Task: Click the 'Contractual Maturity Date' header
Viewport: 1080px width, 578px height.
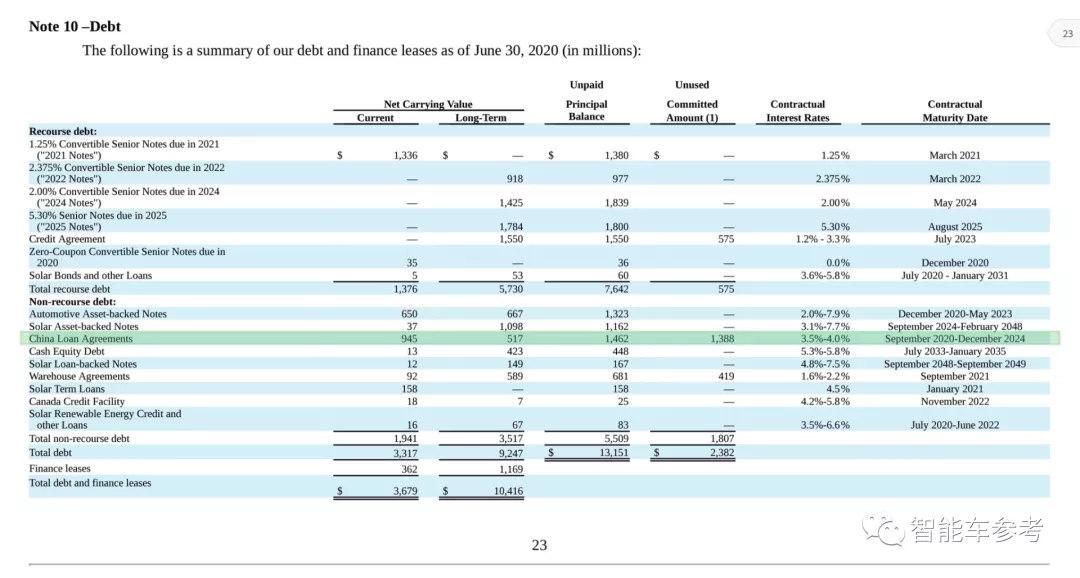Action: pos(954,110)
